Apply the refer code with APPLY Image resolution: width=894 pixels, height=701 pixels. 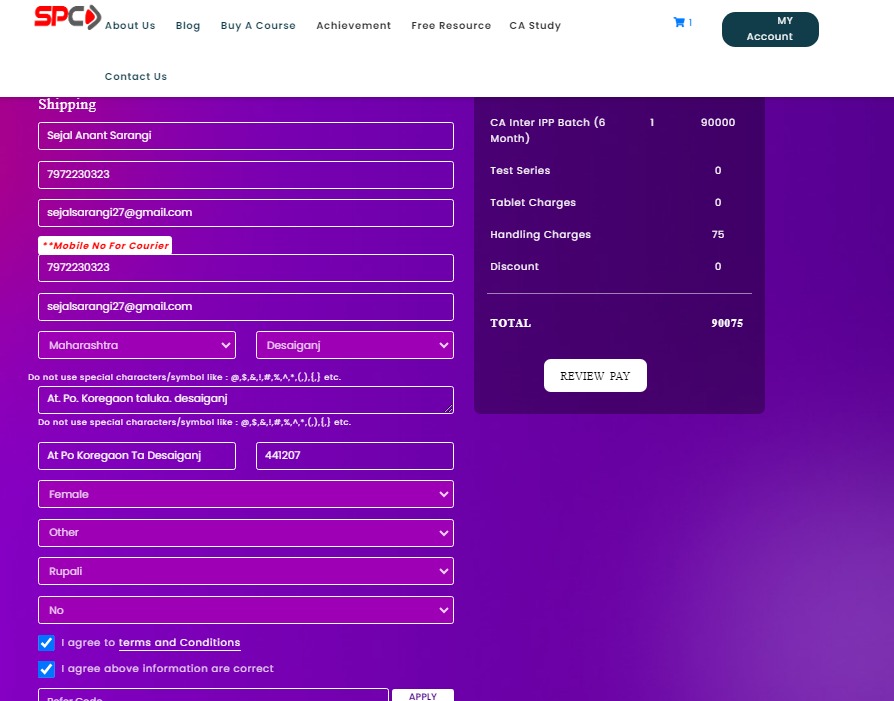point(422,695)
